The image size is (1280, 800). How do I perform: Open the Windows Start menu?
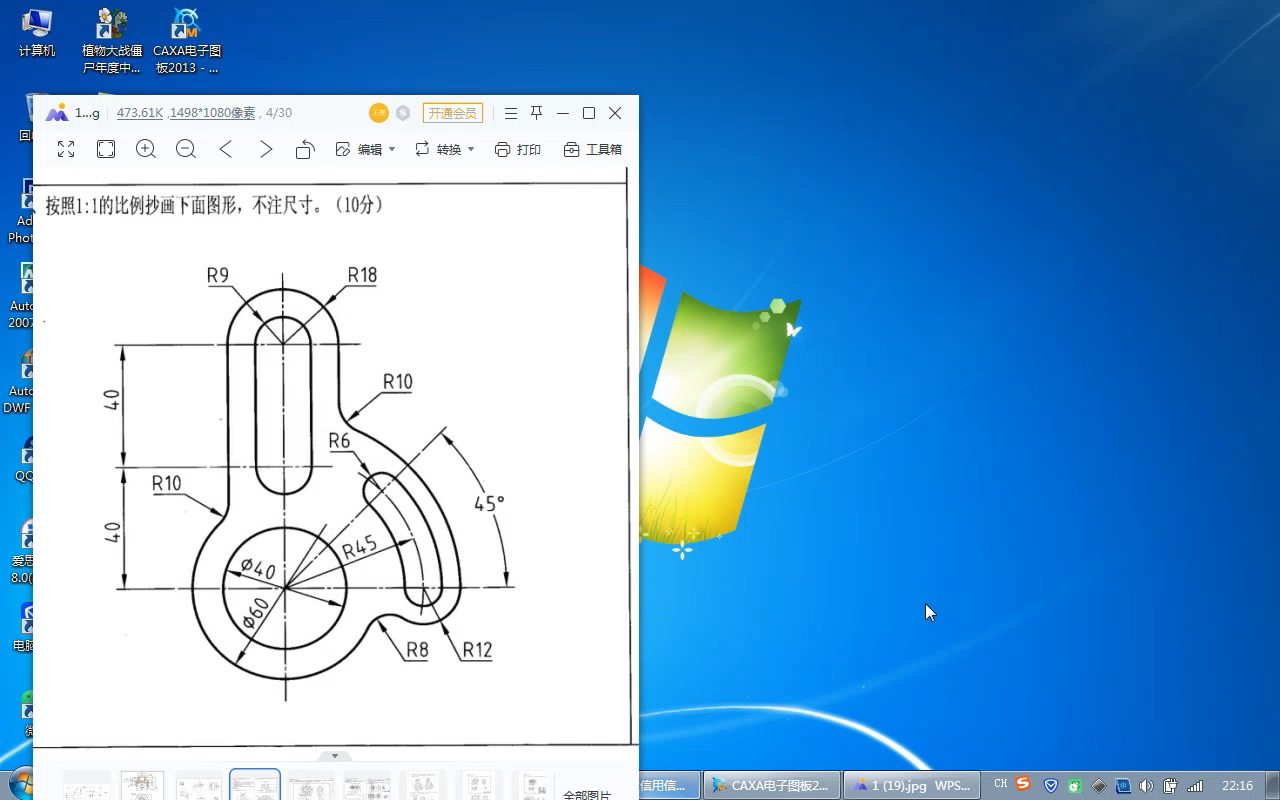click(20, 785)
